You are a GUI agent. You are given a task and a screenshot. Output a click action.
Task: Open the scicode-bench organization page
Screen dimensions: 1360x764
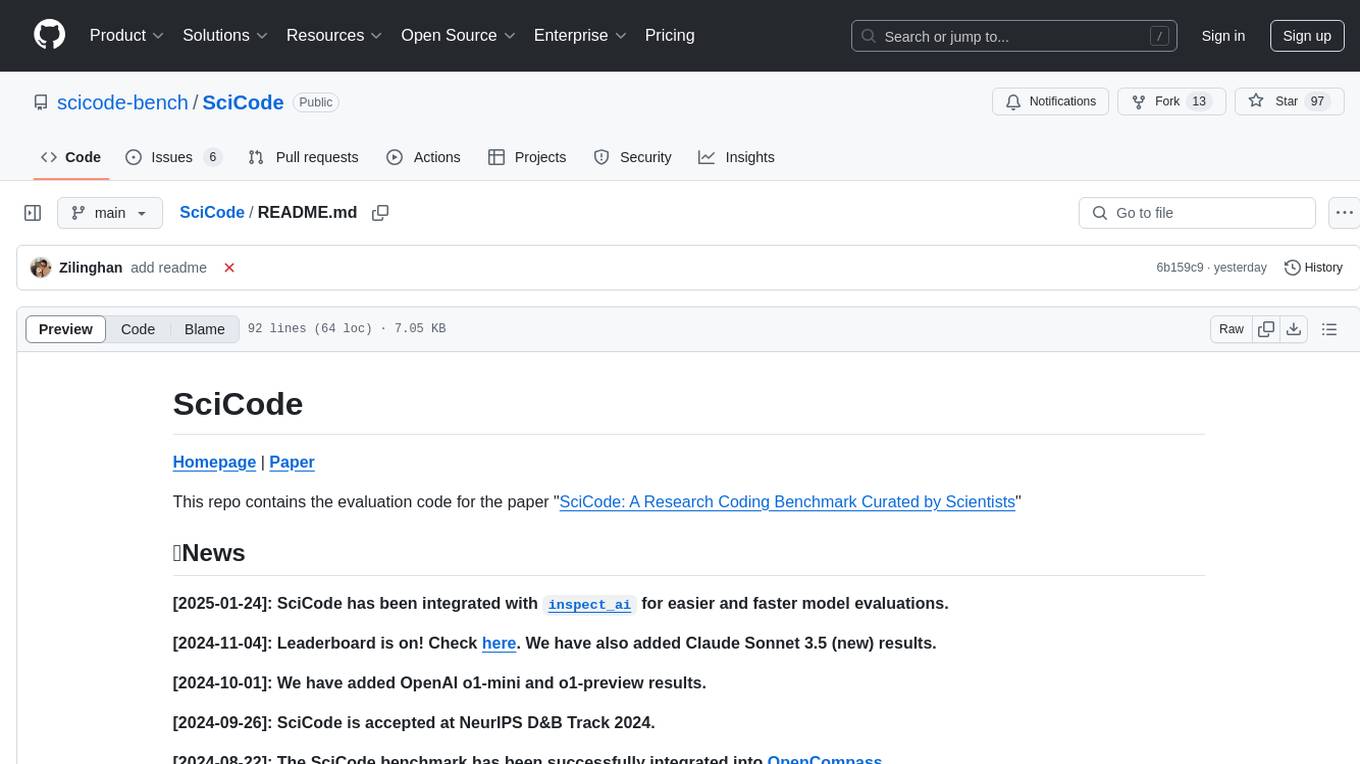123,102
